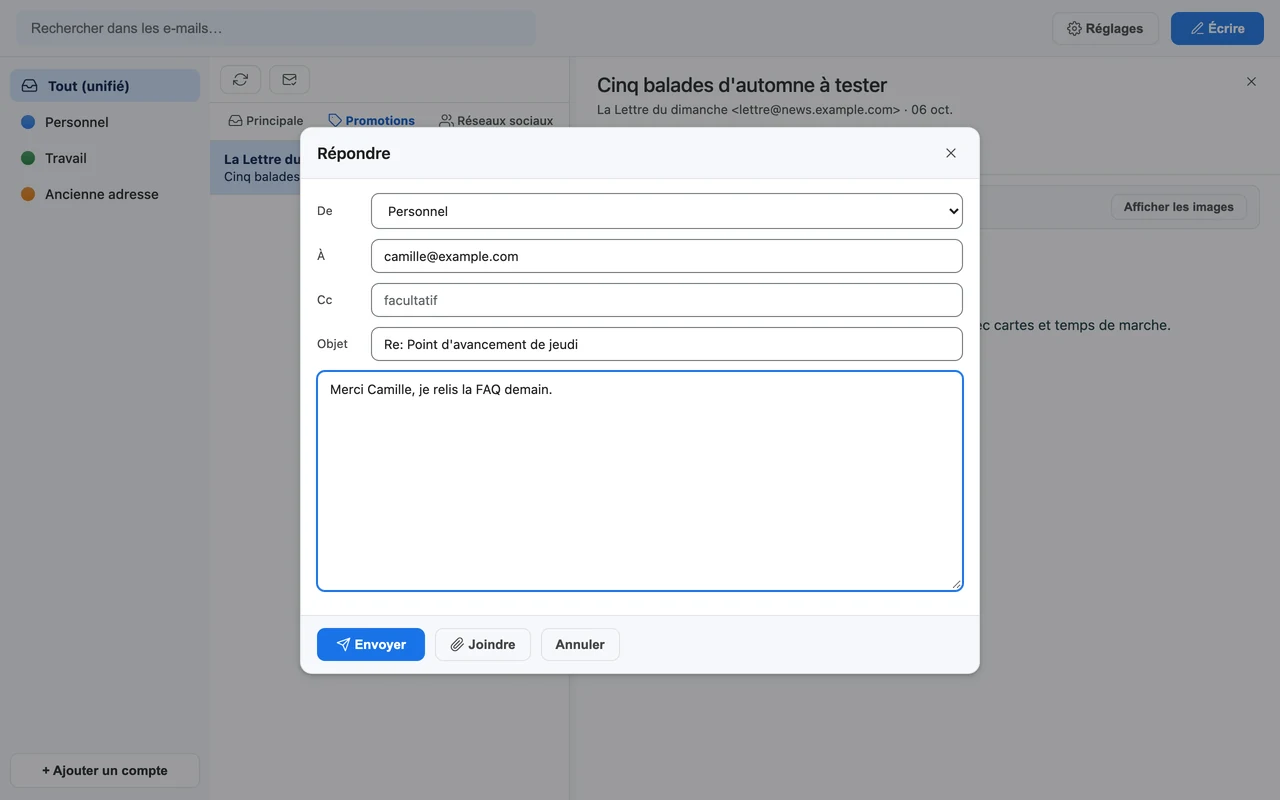Edit the À recipient field
Image resolution: width=1280 pixels, height=800 pixels.
point(666,256)
